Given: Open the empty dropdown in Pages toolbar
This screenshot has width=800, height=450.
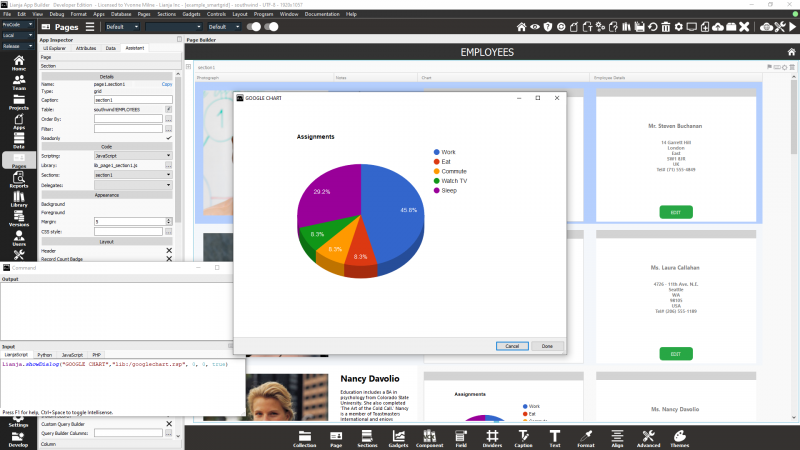Looking at the screenshot, I should (173, 27).
